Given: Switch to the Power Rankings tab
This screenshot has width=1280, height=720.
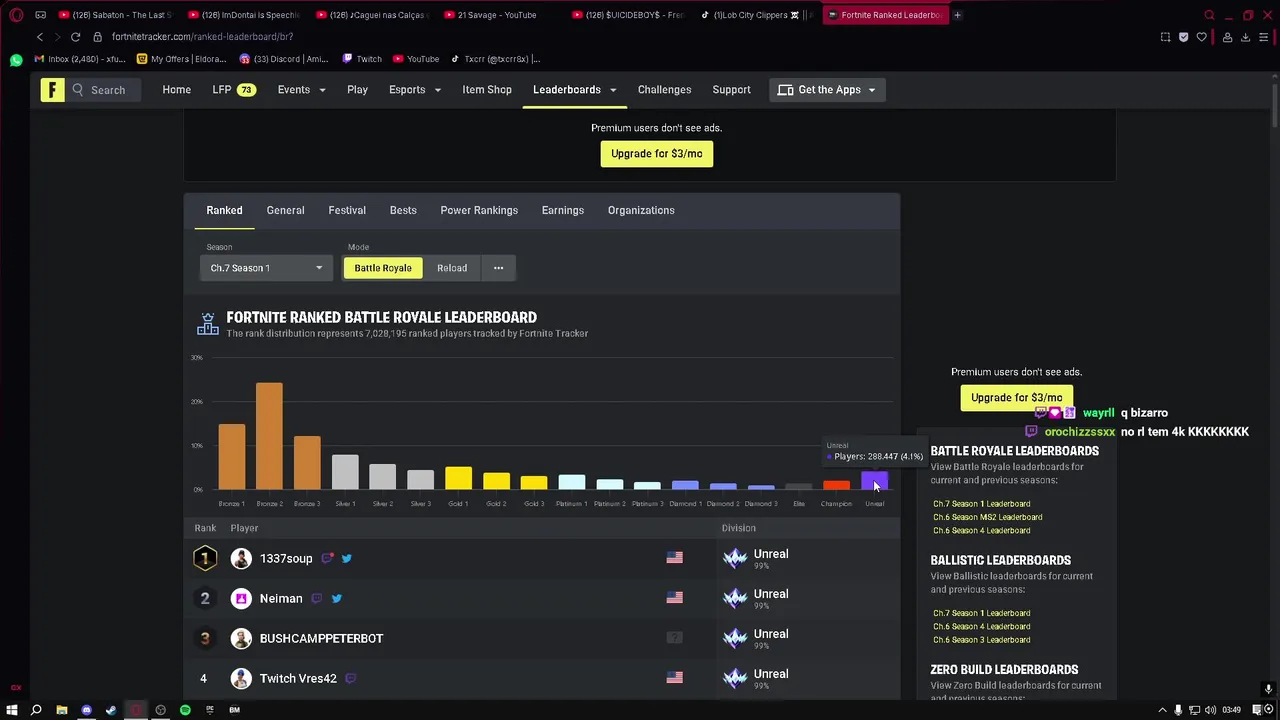Looking at the screenshot, I should pyautogui.click(x=479, y=210).
